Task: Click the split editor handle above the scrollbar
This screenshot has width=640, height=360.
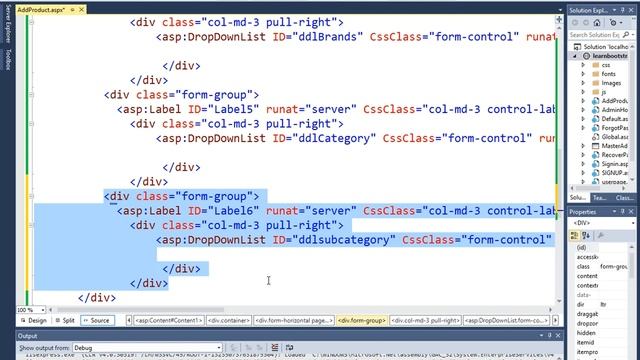Action: (559, 19)
